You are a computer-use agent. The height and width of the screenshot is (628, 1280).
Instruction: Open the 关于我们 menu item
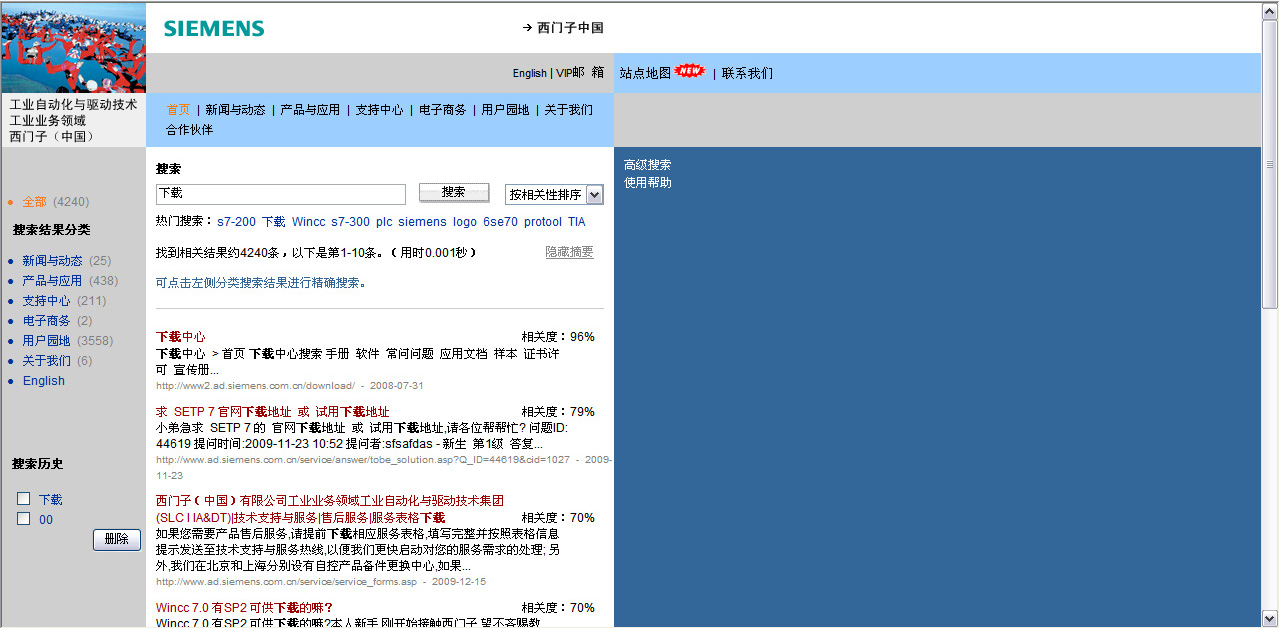click(x=568, y=110)
